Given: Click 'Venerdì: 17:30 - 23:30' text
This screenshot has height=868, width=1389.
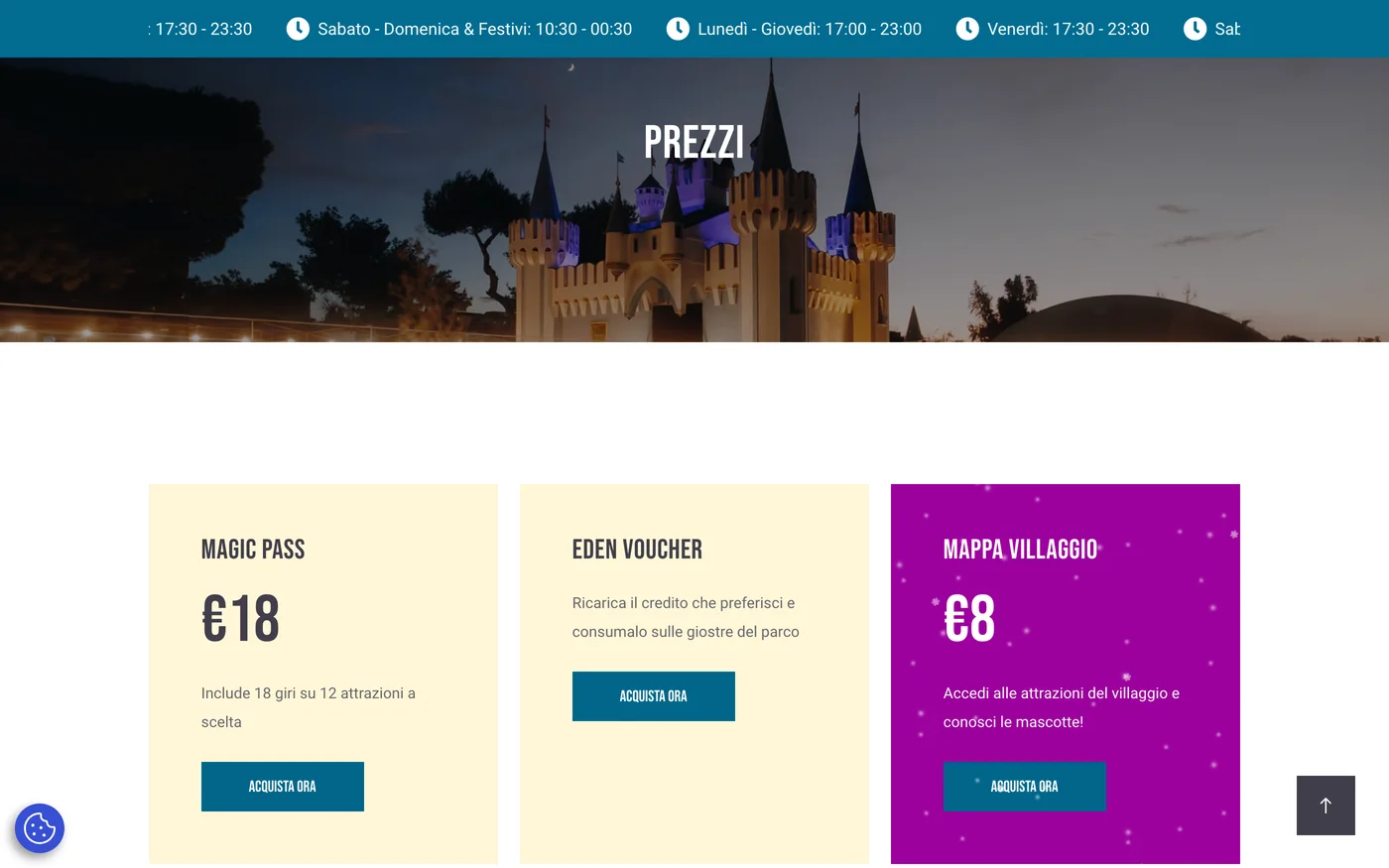Looking at the screenshot, I should [x=1069, y=29].
